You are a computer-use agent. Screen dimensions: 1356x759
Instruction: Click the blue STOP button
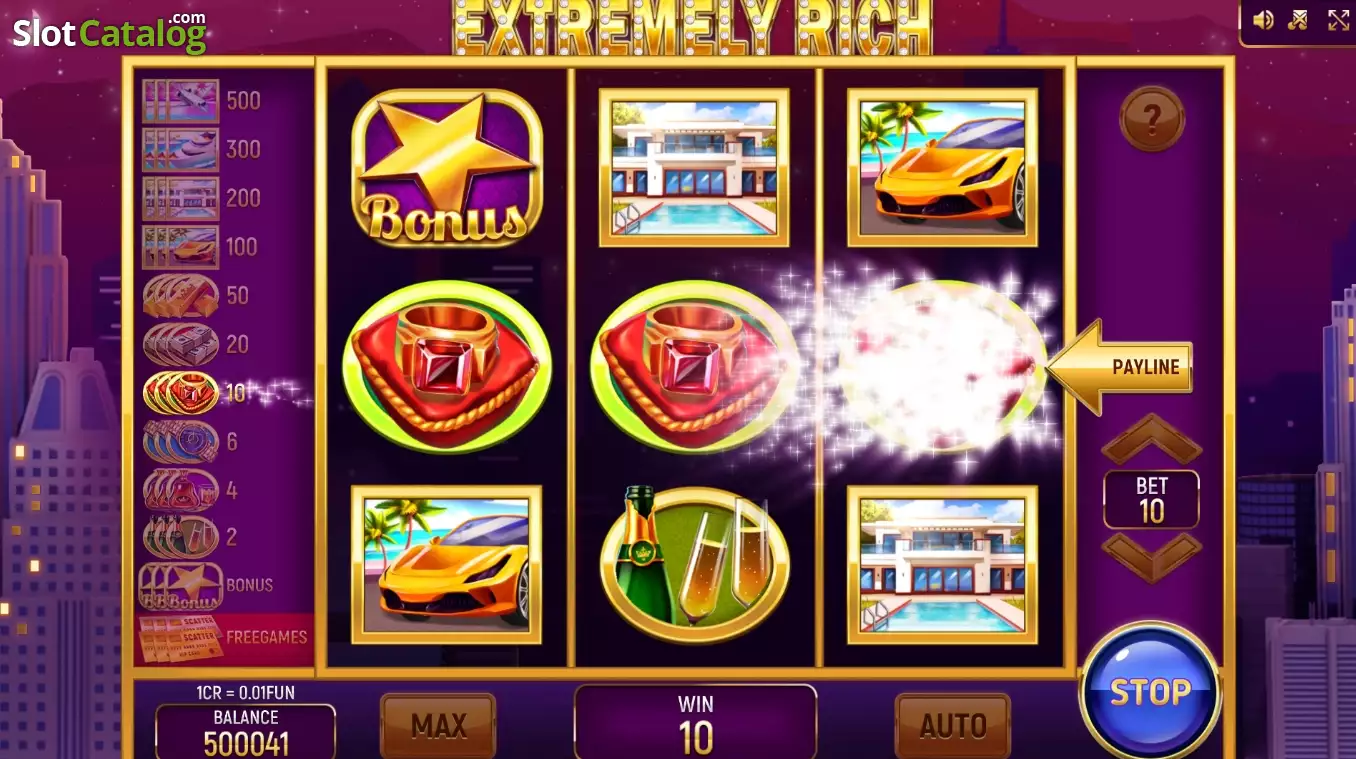click(x=1150, y=692)
